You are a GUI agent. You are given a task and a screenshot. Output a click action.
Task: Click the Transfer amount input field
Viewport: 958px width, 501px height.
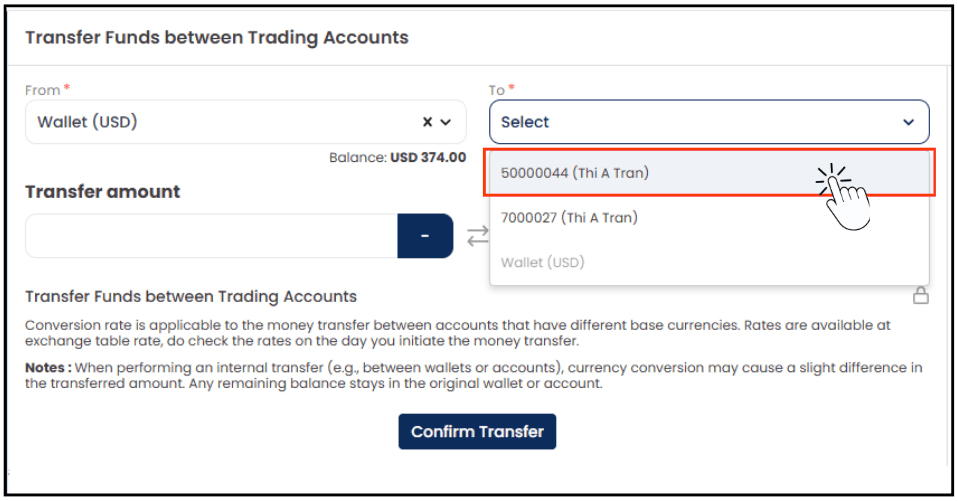(x=211, y=236)
